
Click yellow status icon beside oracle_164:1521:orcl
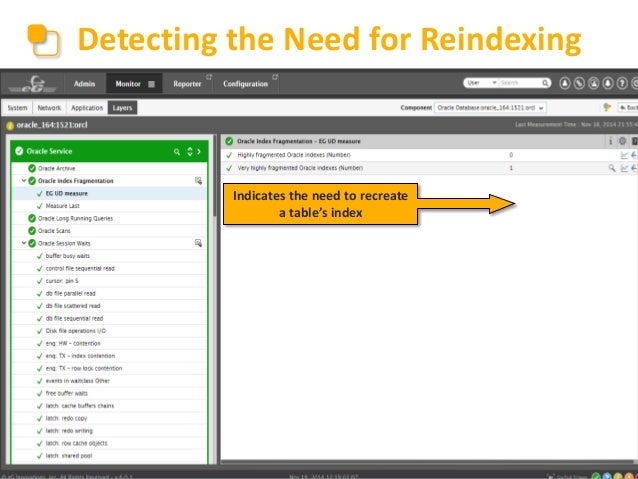[x=10, y=126]
